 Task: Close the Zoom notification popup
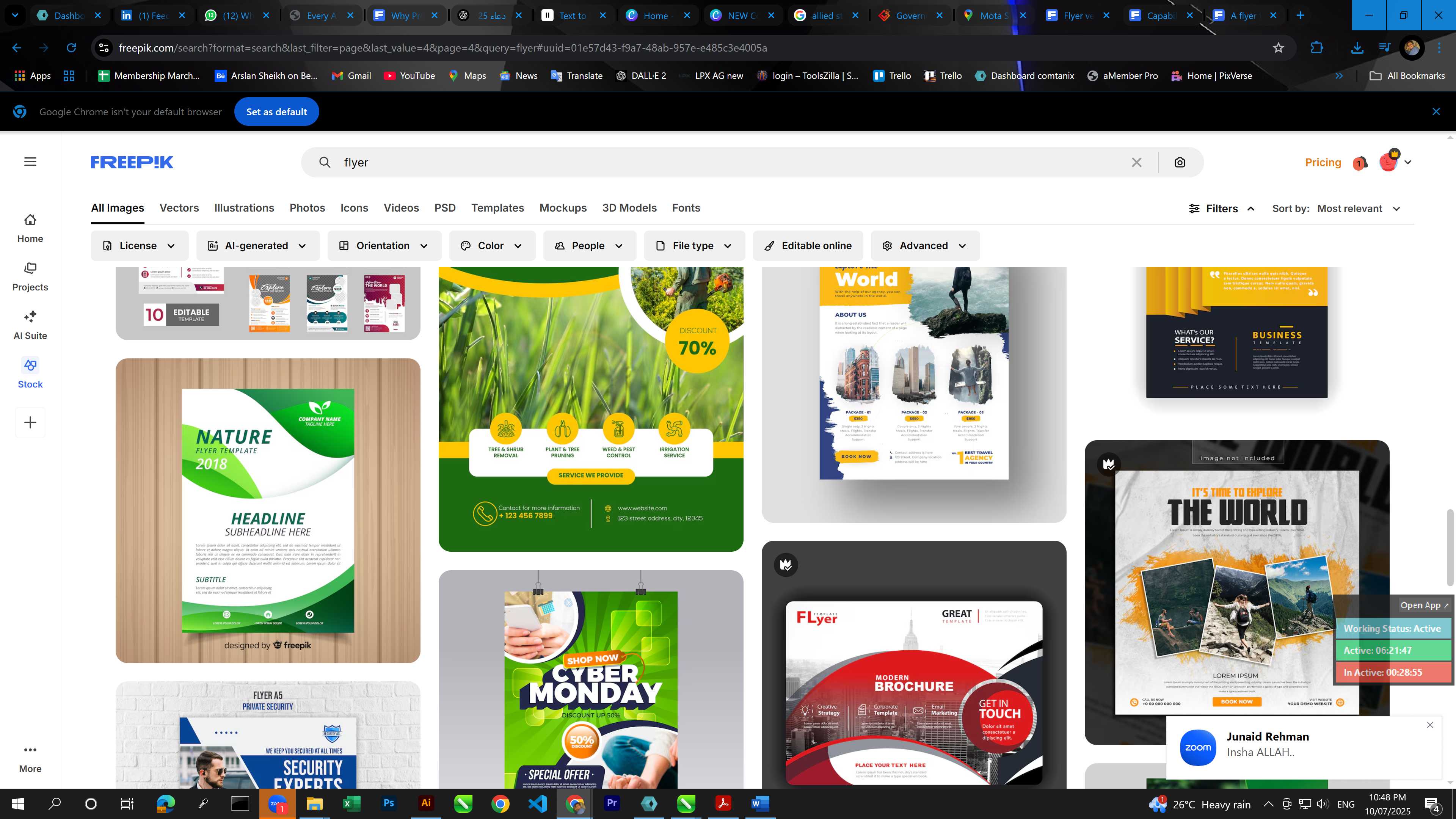coord(1430,725)
